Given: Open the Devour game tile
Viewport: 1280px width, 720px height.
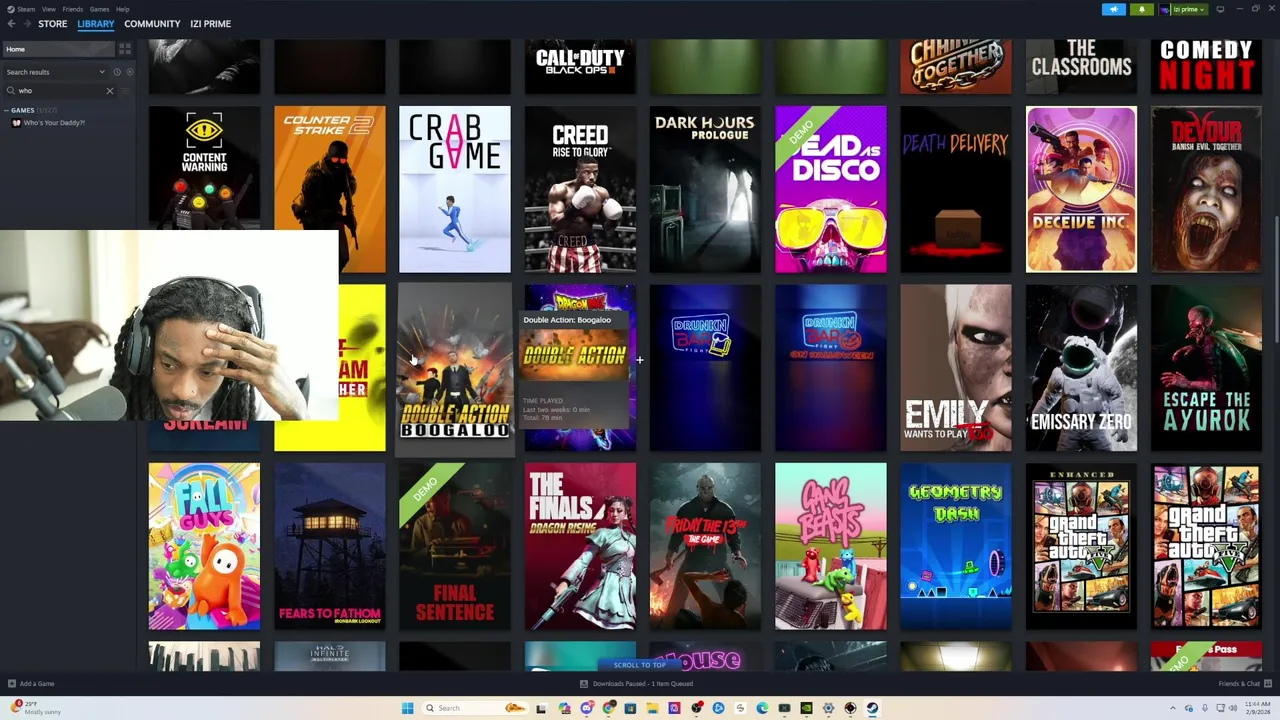Looking at the screenshot, I should (x=1206, y=189).
